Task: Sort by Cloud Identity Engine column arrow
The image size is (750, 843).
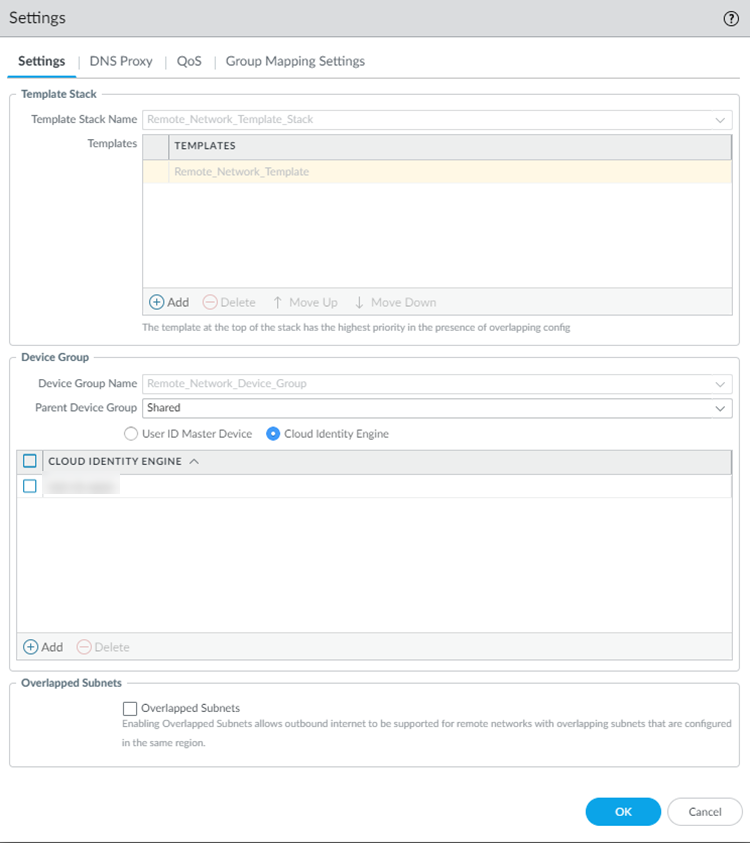Action: [194, 461]
